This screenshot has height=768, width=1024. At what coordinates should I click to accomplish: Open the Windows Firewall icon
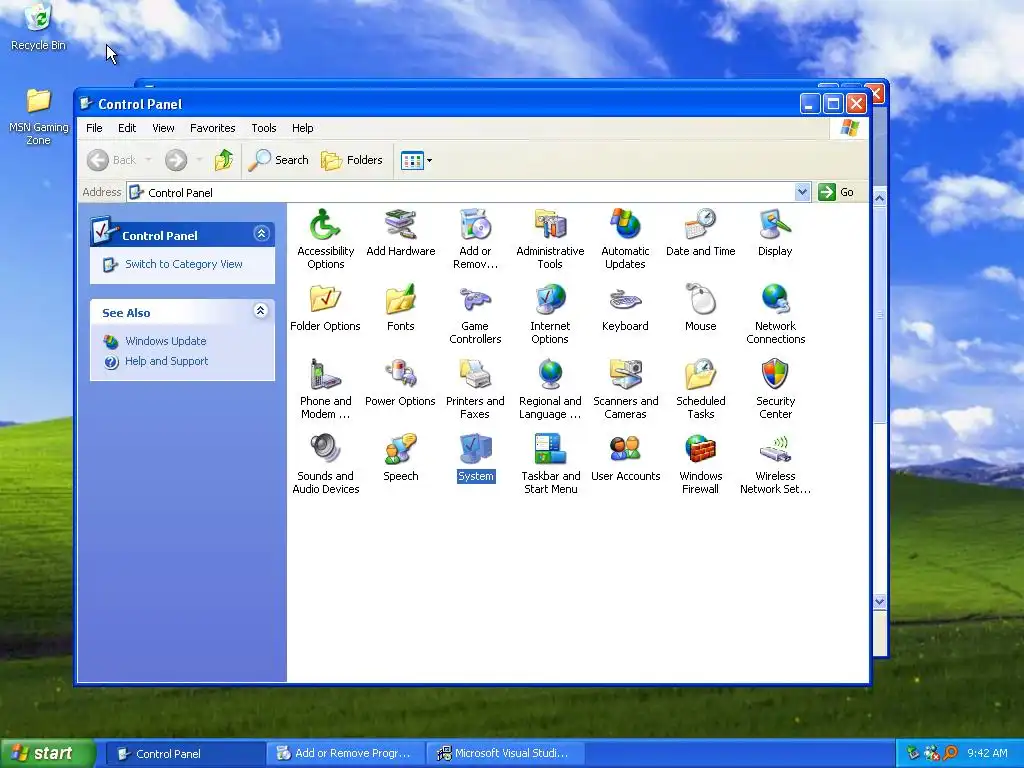[700, 464]
